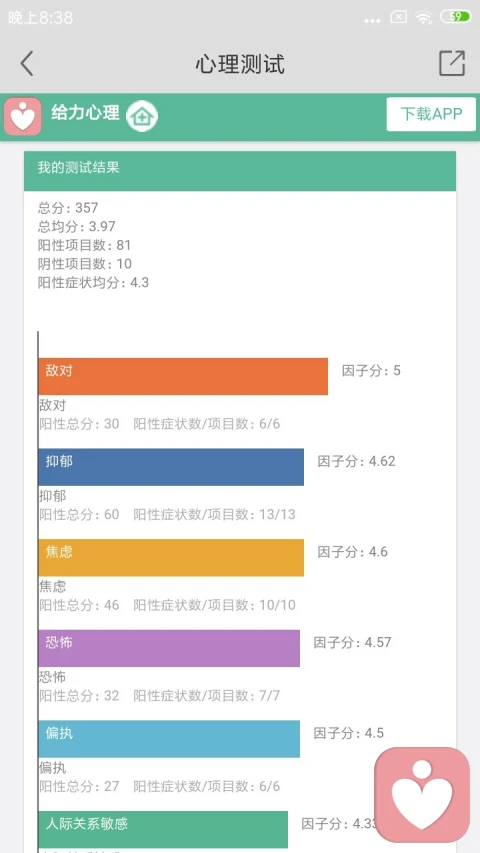Click the 下载APP button

[x=431, y=114]
